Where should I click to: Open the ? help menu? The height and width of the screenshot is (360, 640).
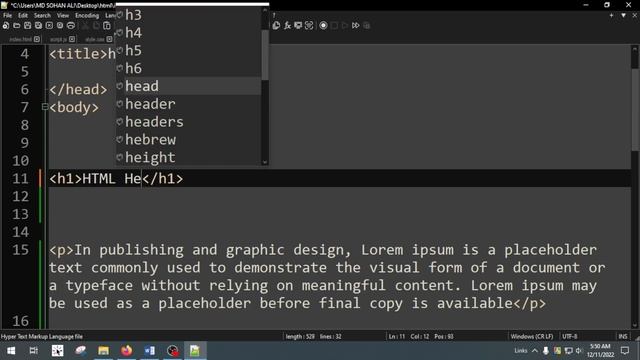274,16
